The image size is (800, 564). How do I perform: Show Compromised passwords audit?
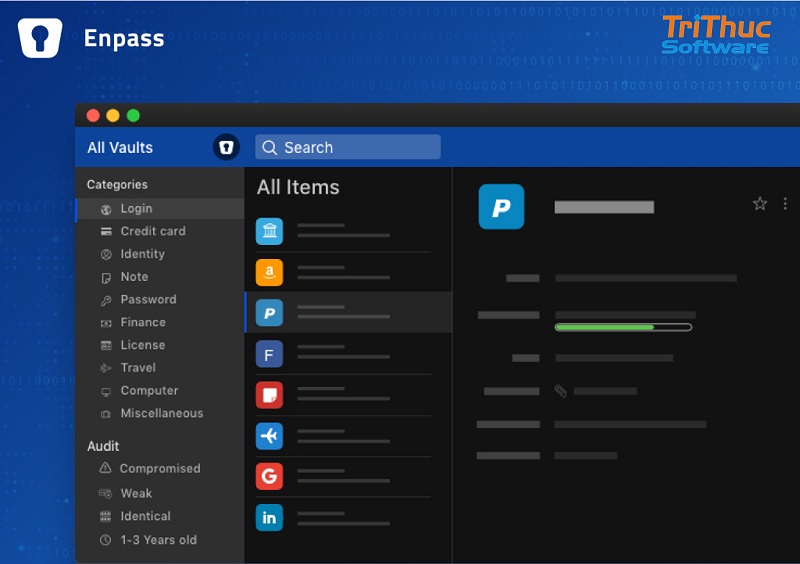point(160,468)
